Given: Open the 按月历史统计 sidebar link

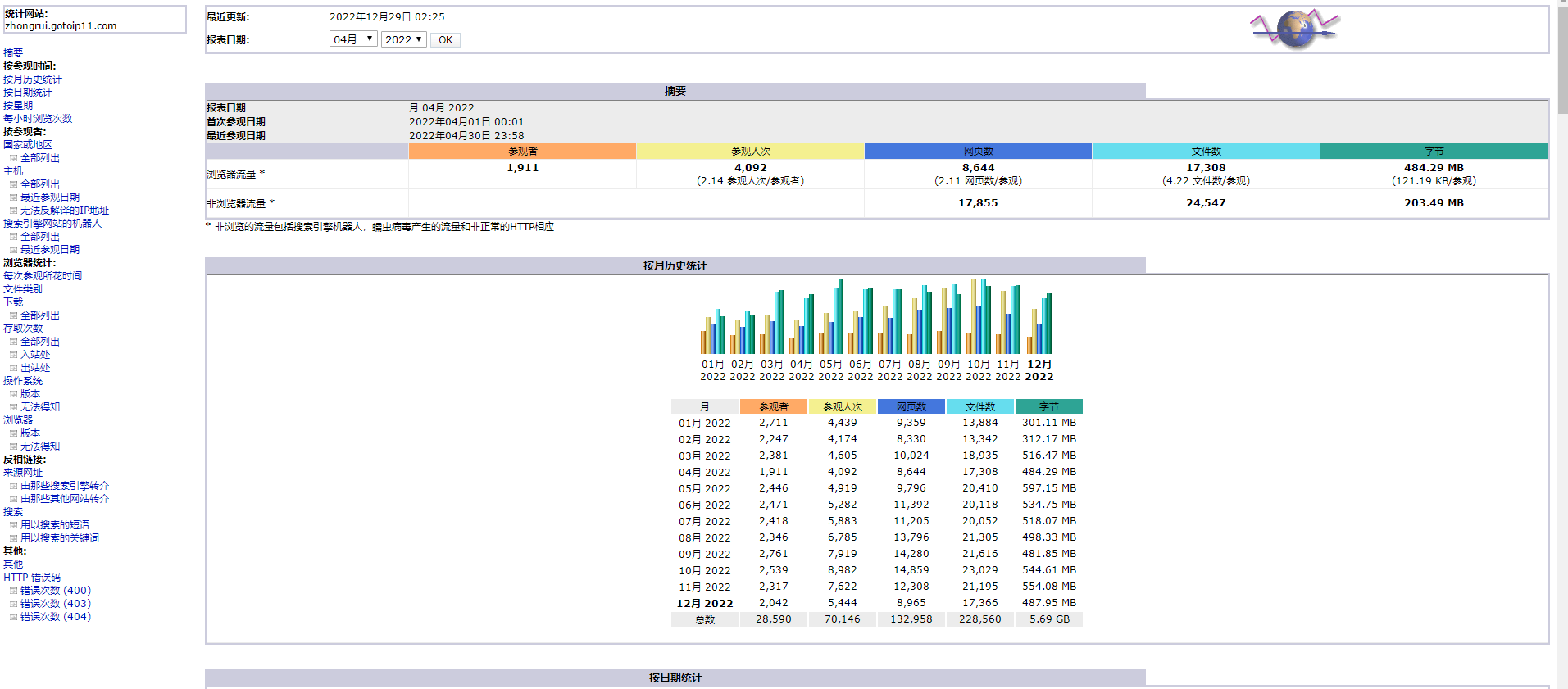Looking at the screenshot, I should [x=32, y=79].
